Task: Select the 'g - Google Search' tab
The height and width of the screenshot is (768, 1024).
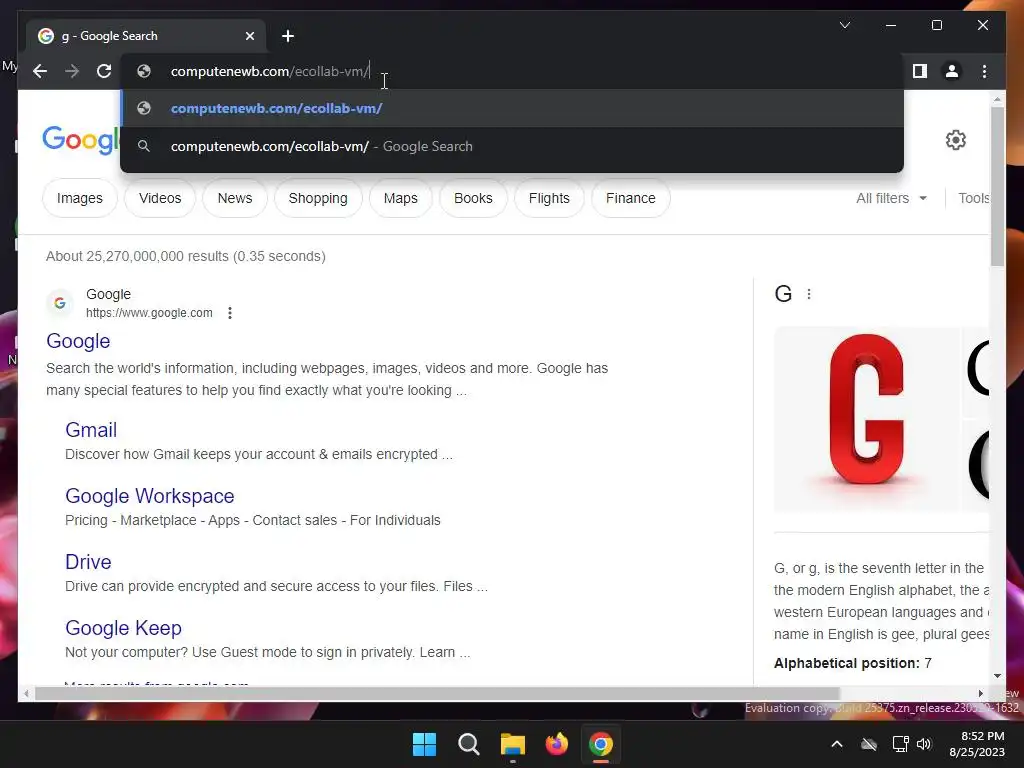Action: 145,36
